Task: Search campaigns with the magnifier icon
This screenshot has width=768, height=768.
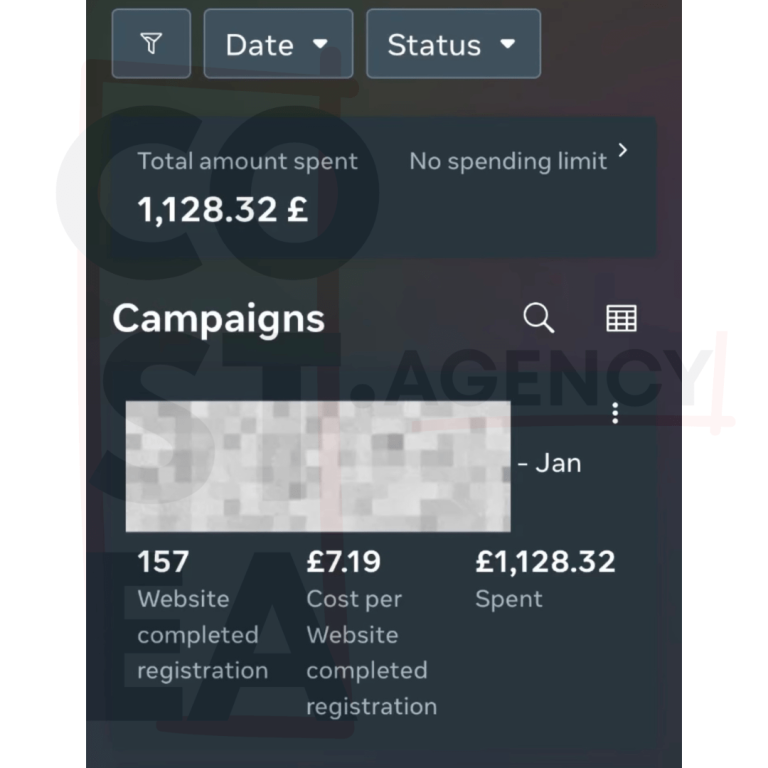Action: coord(539,318)
